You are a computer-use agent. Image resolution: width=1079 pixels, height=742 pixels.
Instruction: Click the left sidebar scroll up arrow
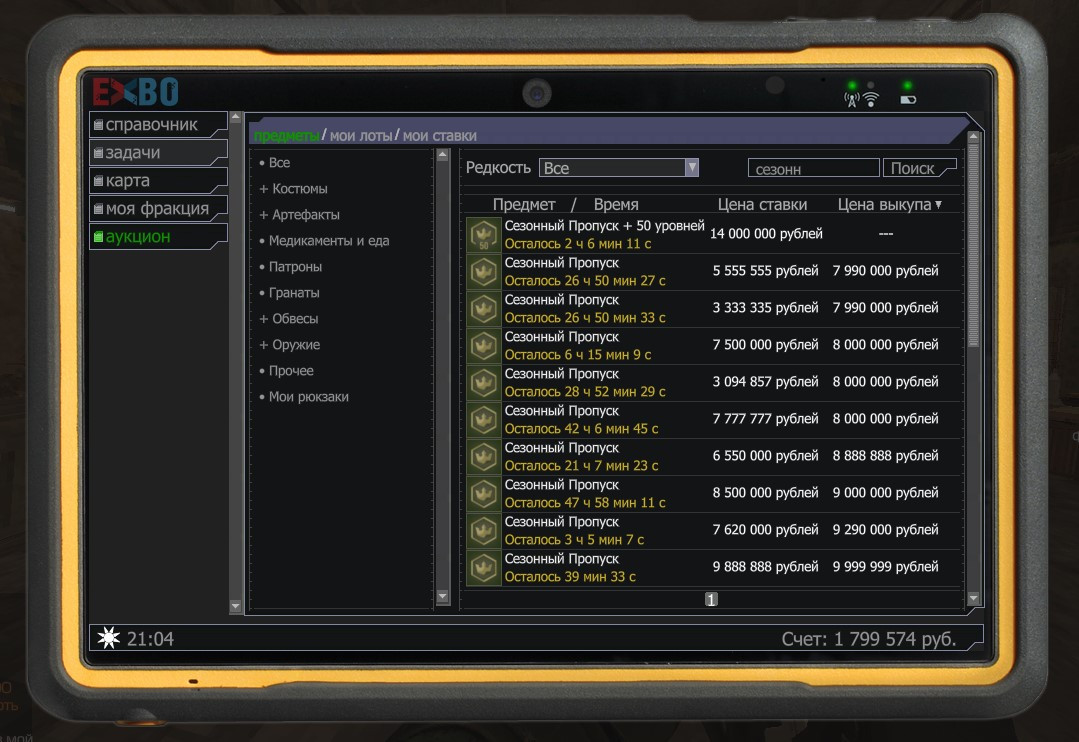point(235,117)
